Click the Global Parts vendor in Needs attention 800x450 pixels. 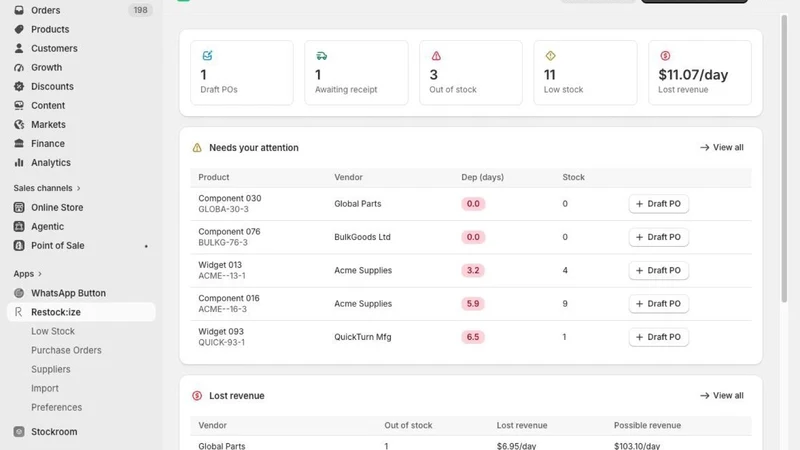coord(358,204)
